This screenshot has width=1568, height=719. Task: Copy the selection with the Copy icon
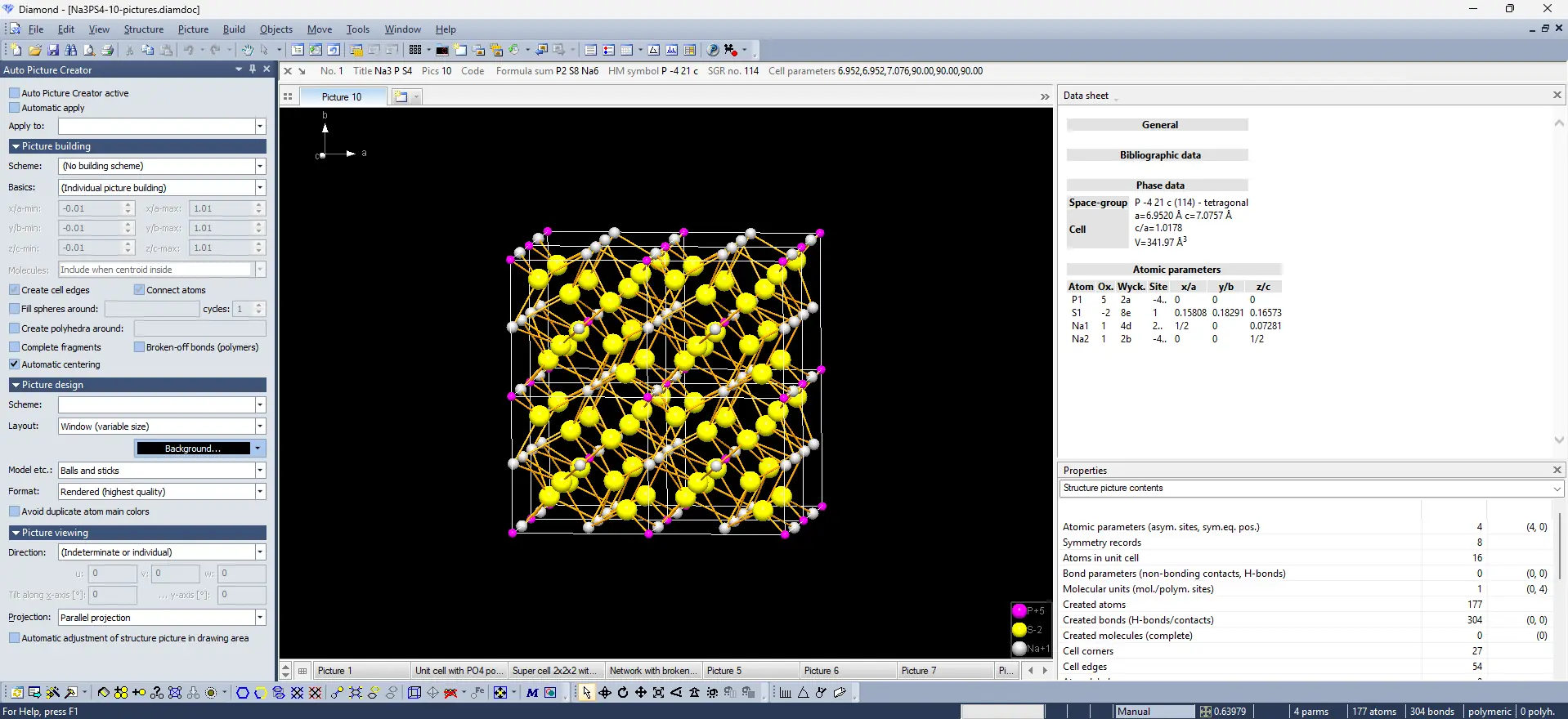148,50
